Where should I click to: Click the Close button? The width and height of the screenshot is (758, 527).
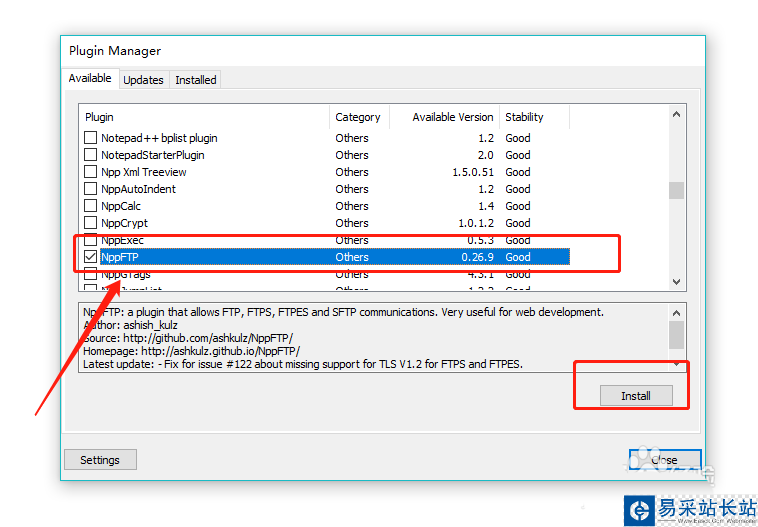pyautogui.click(x=665, y=459)
